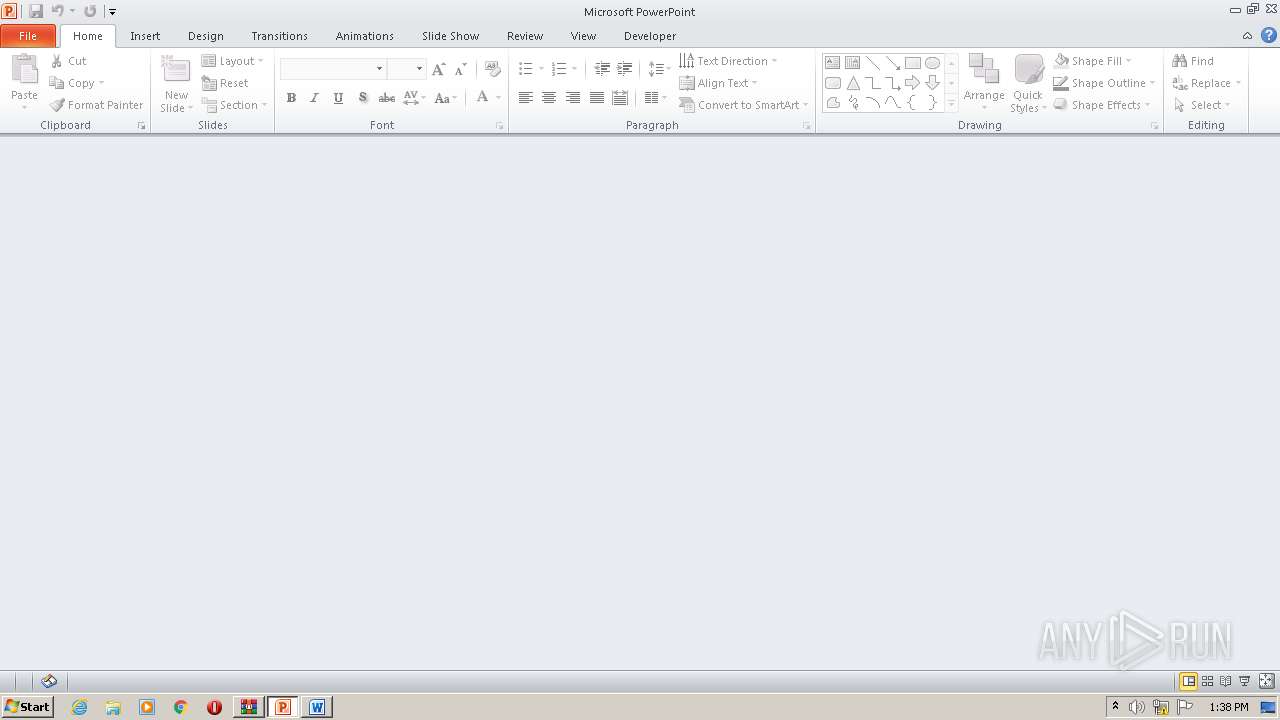Click the Decrease List Level icon
Screen dimensions: 1280x720
click(x=602, y=69)
